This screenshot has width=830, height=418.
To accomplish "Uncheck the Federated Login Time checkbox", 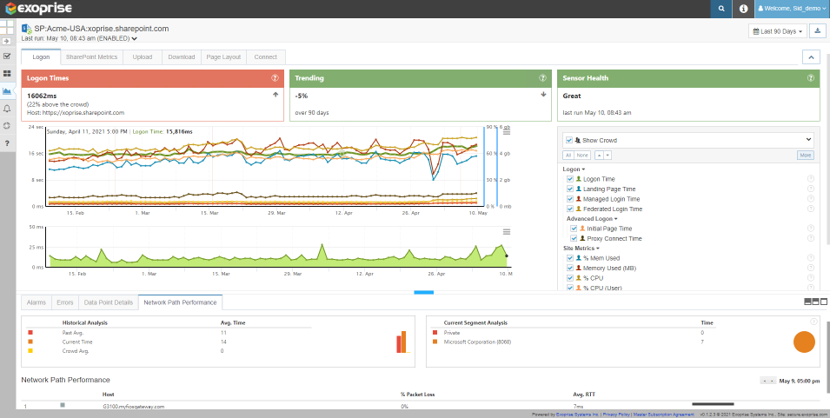I will click(x=570, y=209).
